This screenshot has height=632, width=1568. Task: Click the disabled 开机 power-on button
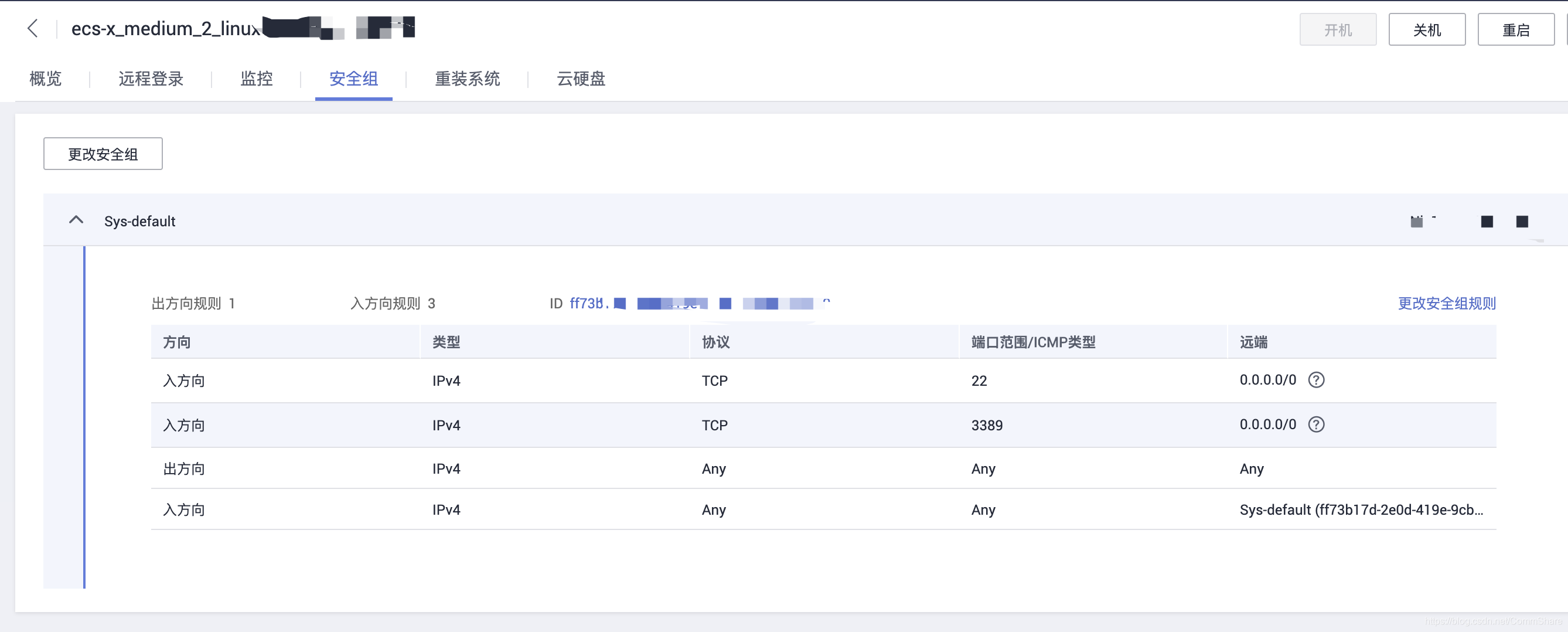tap(1338, 29)
